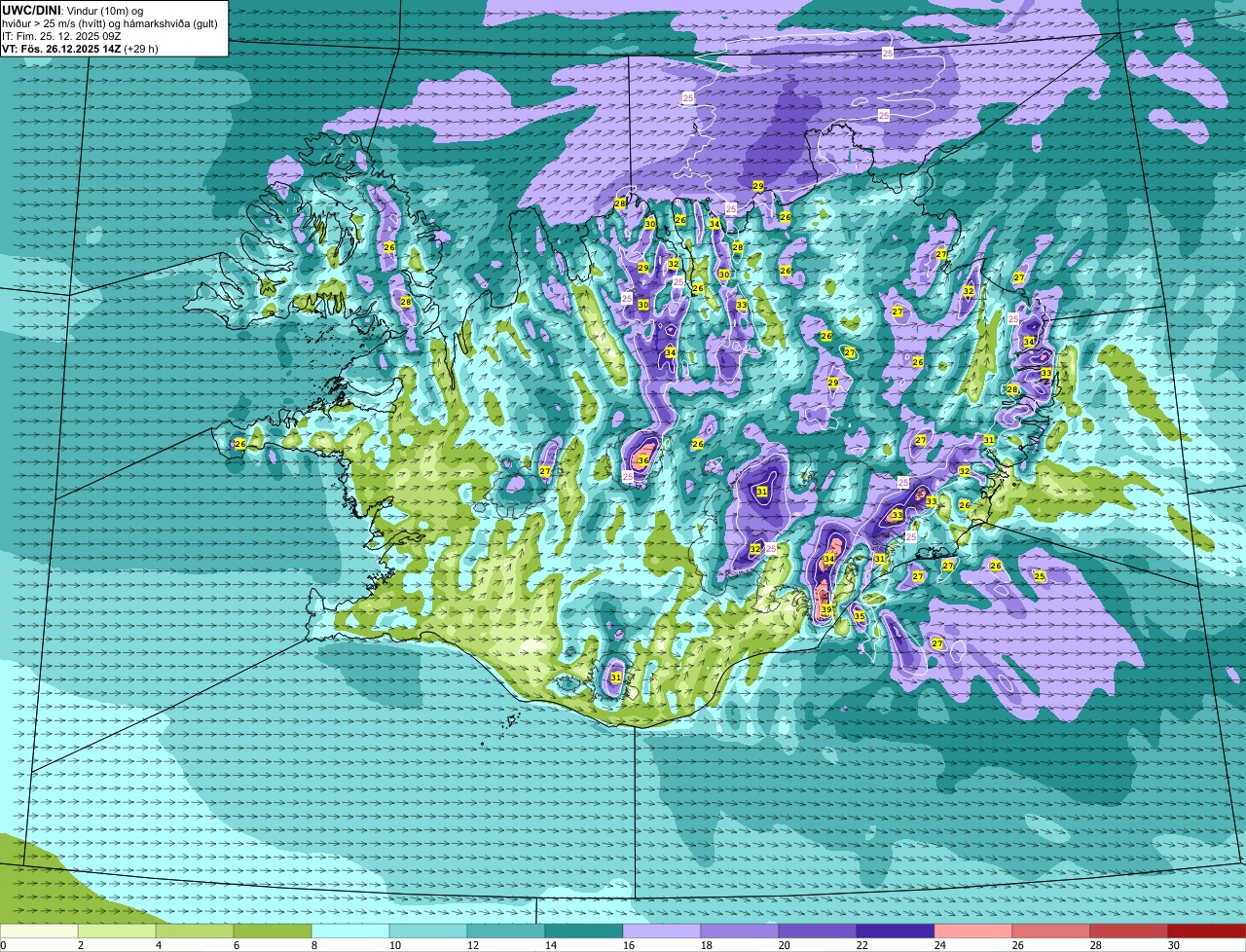The width and height of the screenshot is (1246, 952).
Task: Click the "2" tick label on color scale
Action: pos(80,945)
